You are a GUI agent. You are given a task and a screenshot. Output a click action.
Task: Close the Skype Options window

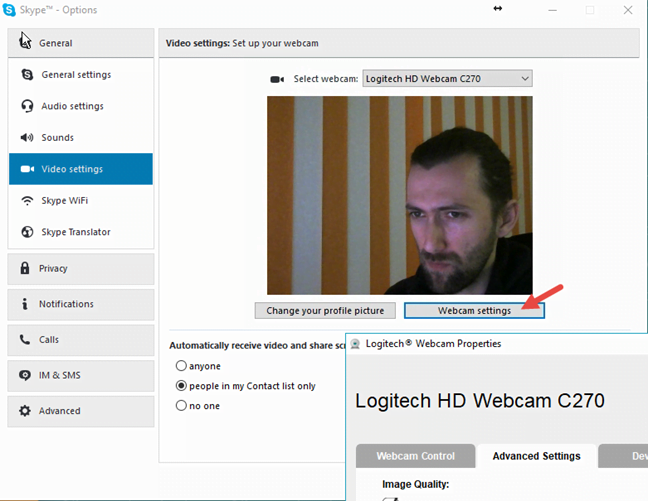pos(628,10)
